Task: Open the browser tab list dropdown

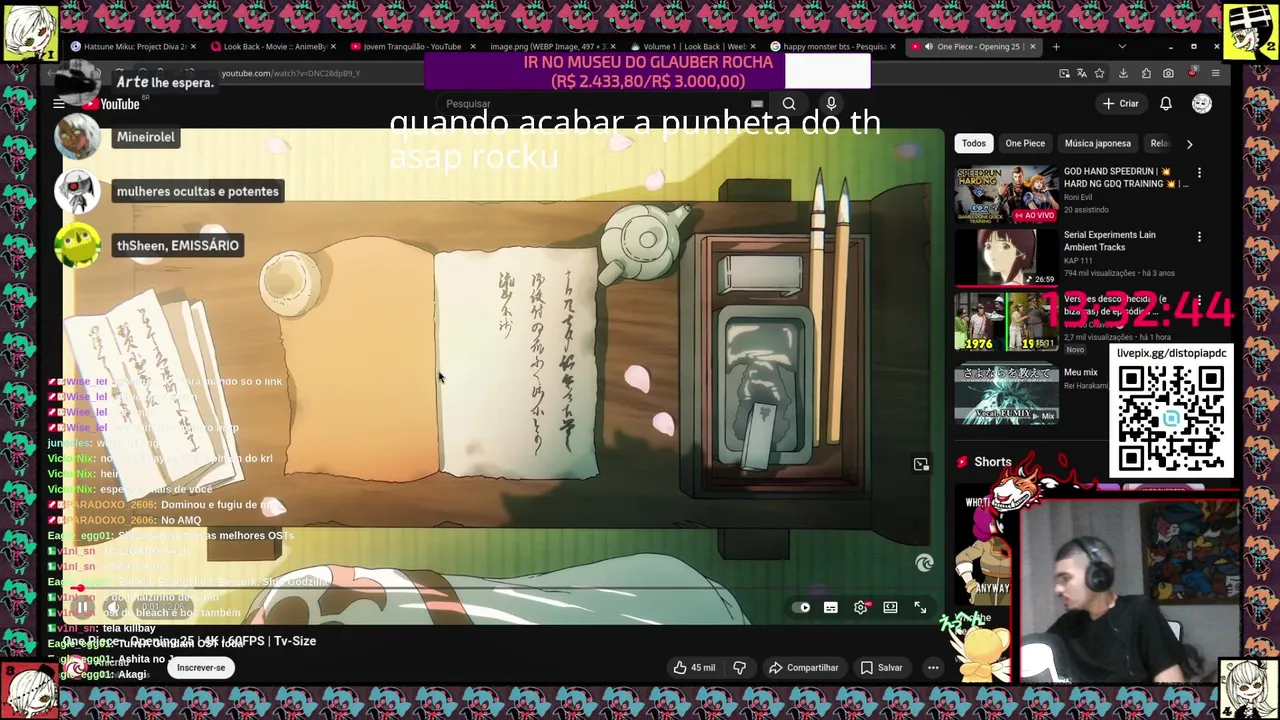Action: (x=1121, y=46)
